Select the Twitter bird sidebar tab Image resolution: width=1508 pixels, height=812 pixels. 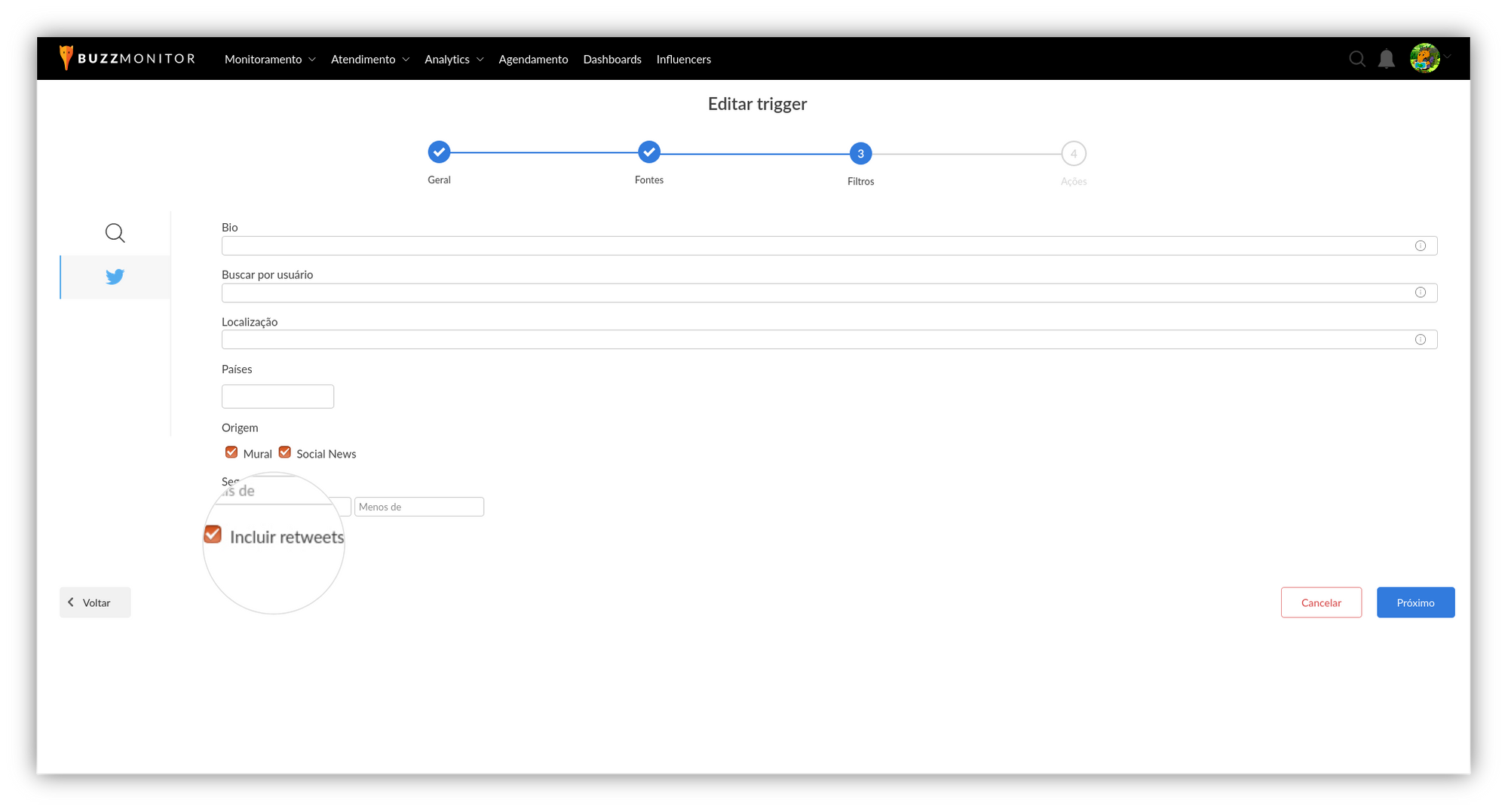point(115,277)
